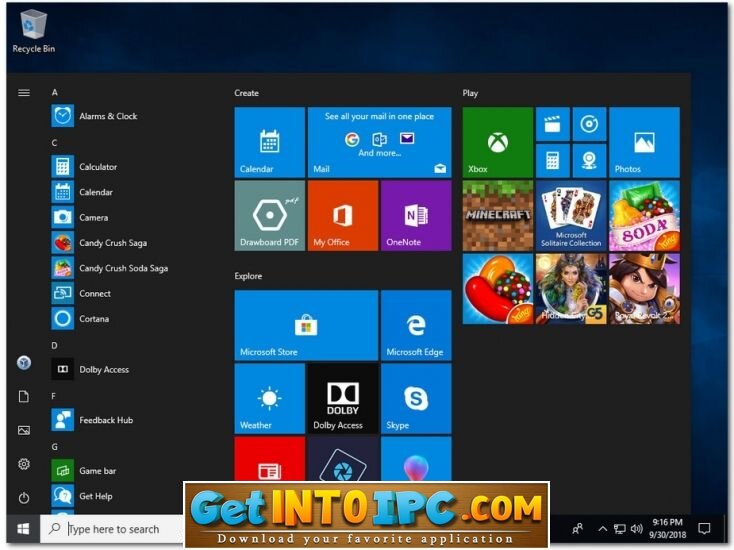
Task: Open Documents from Start sidebar
Action: [x=24, y=396]
